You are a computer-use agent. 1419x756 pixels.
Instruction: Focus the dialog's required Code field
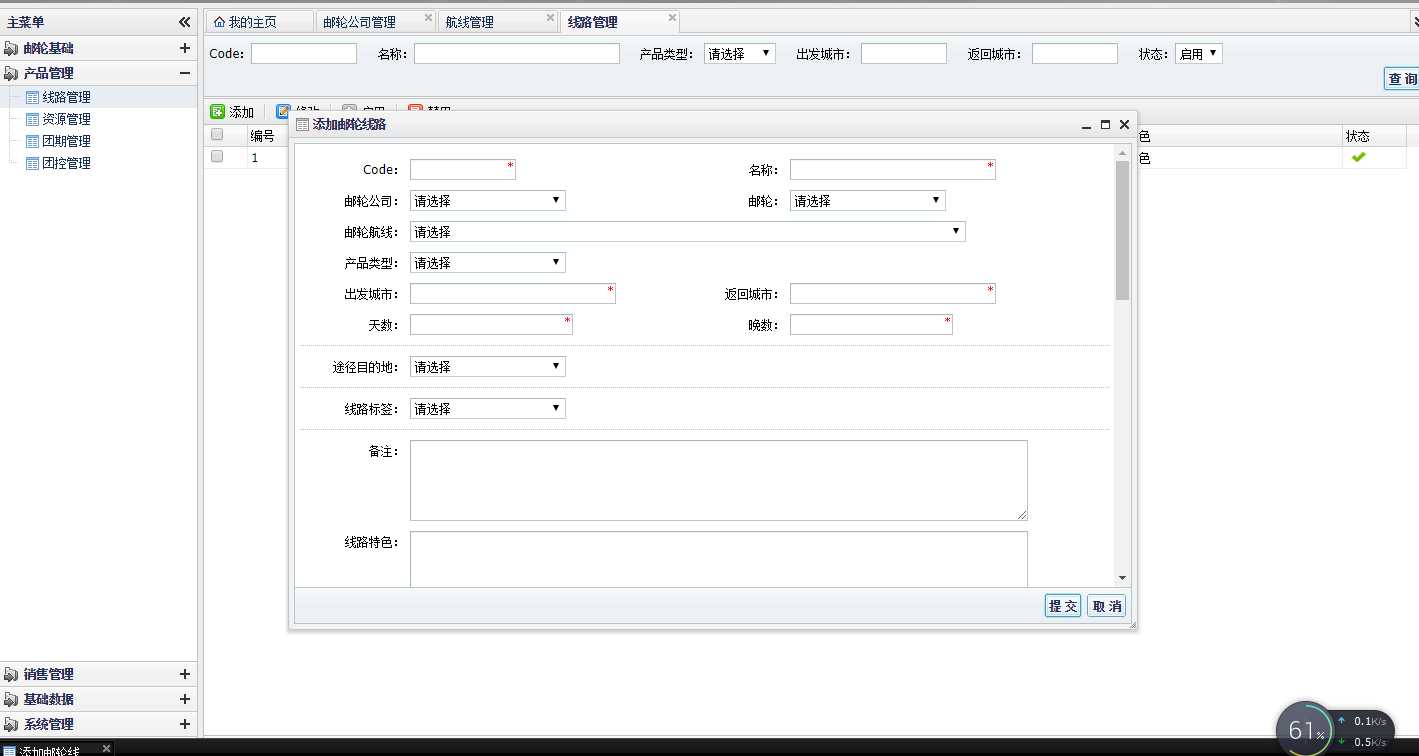(x=463, y=170)
